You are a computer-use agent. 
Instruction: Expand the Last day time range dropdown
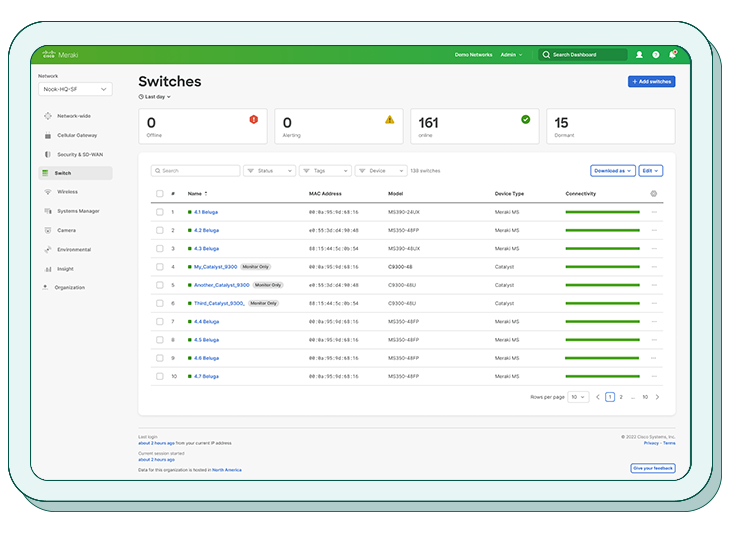(x=155, y=97)
